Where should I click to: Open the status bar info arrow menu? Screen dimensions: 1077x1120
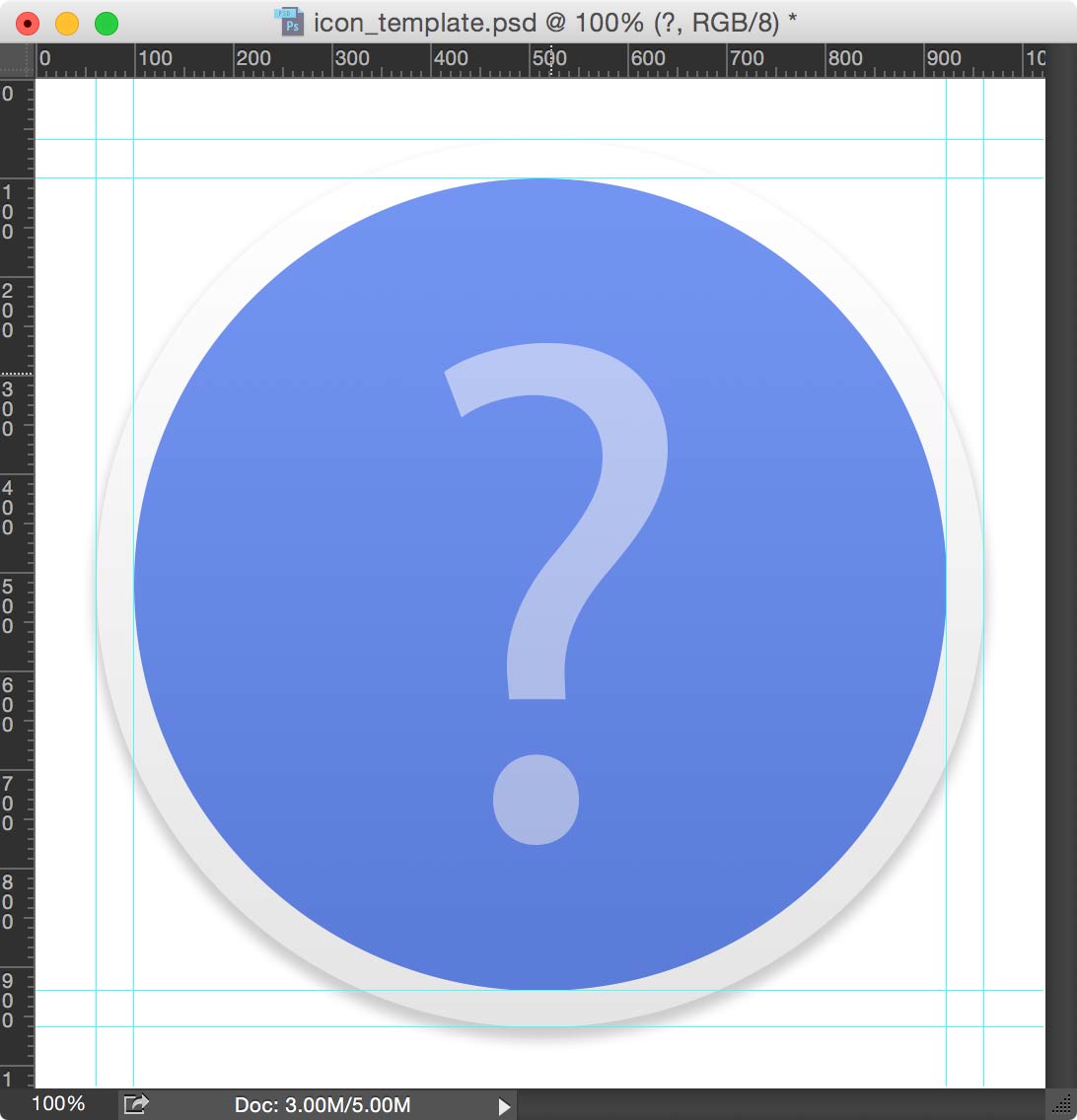pyautogui.click(x=504, y=1106)
